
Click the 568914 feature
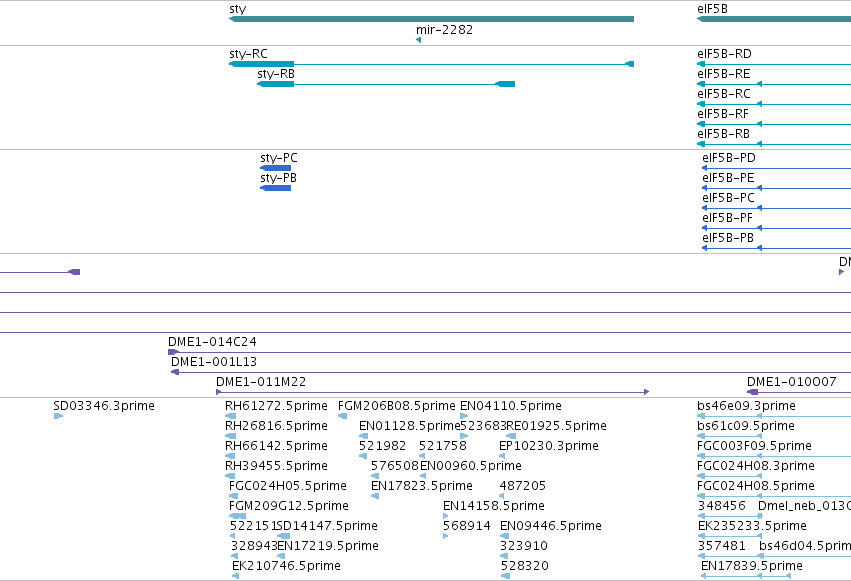[446, 536]
